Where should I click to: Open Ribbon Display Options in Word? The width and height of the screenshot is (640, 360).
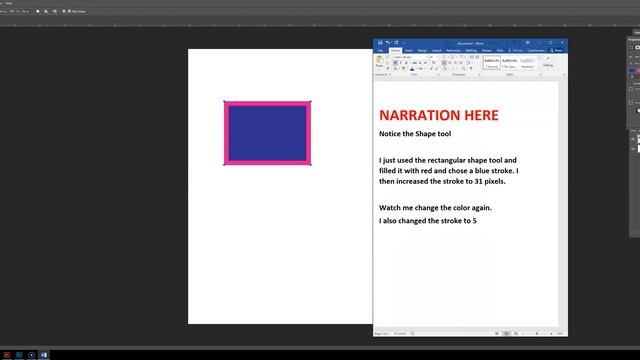[527, 42]
